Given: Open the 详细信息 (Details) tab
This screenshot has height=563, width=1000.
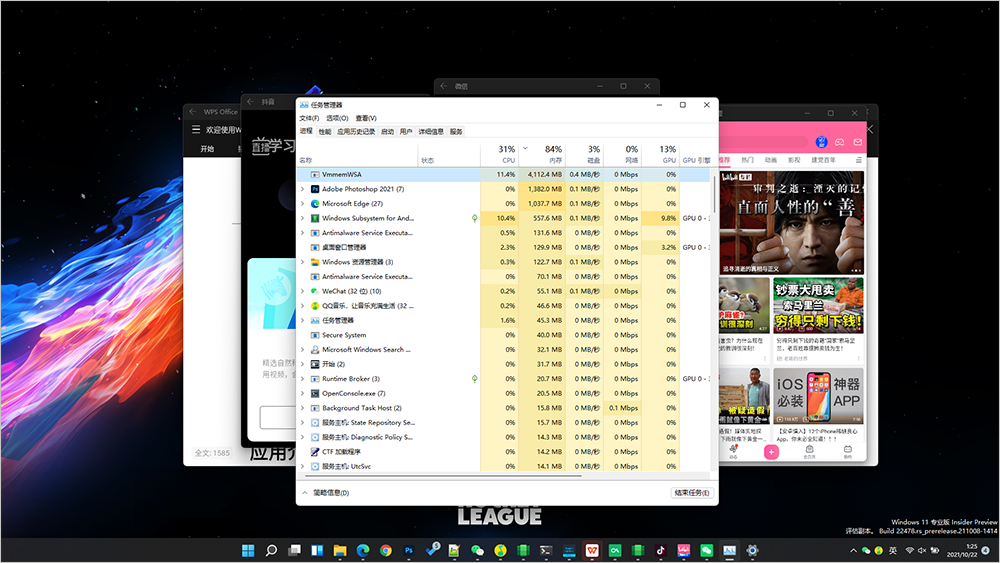Looking at the screenshot, I should click(431, 131).
